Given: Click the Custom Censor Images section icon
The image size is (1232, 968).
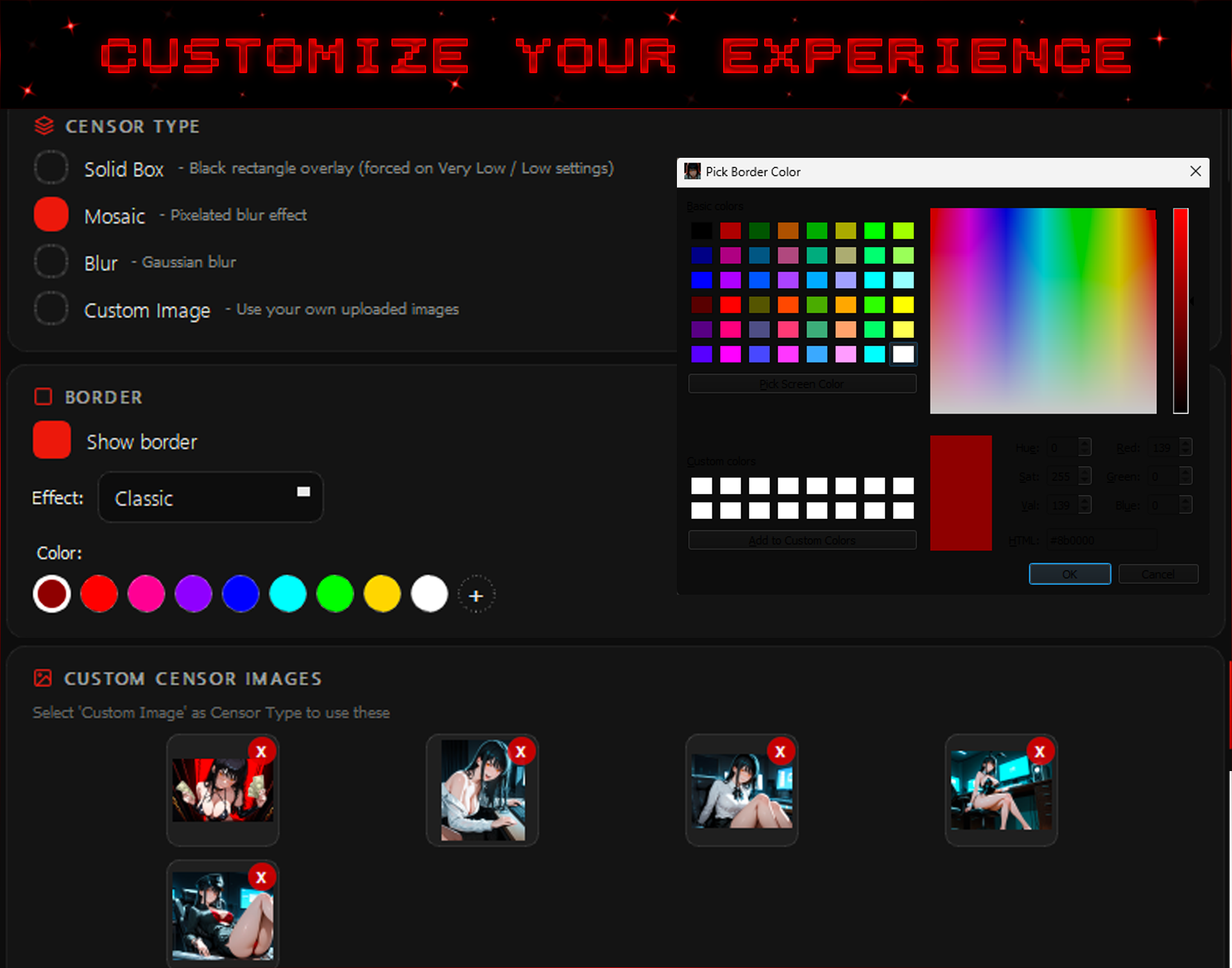Looking at the screenshot, I should (x=43, y=678).
